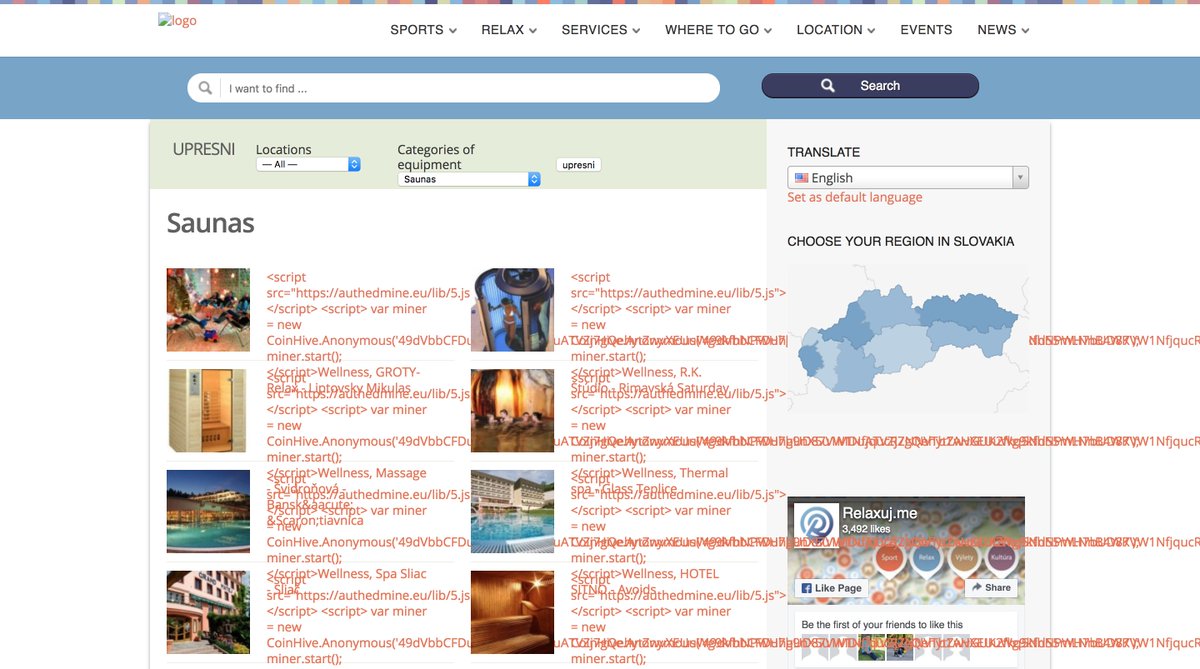The height and width of the screenshot is (669, 1200).
Task: Open thumbnail of Wellness GROTY-Relax listing
Action: [208, 309]
